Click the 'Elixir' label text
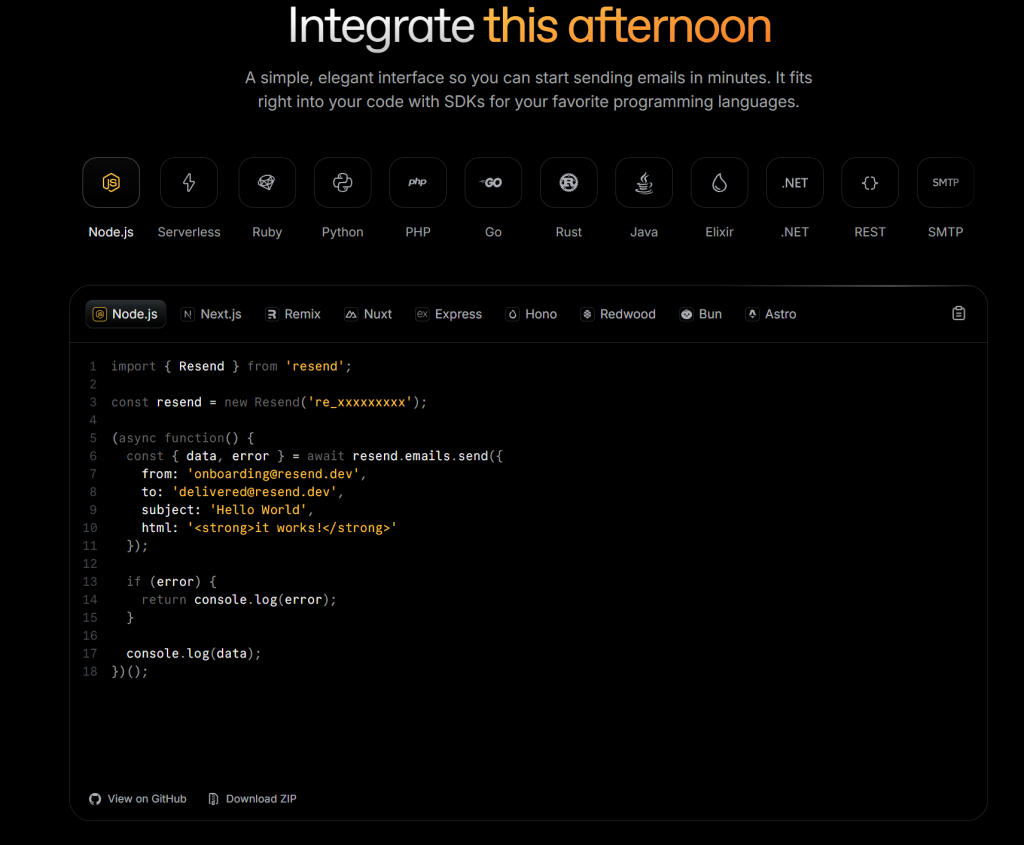The width and height of the screenshot is (1024, 845). pyautogui.click(x=719, y=232)
